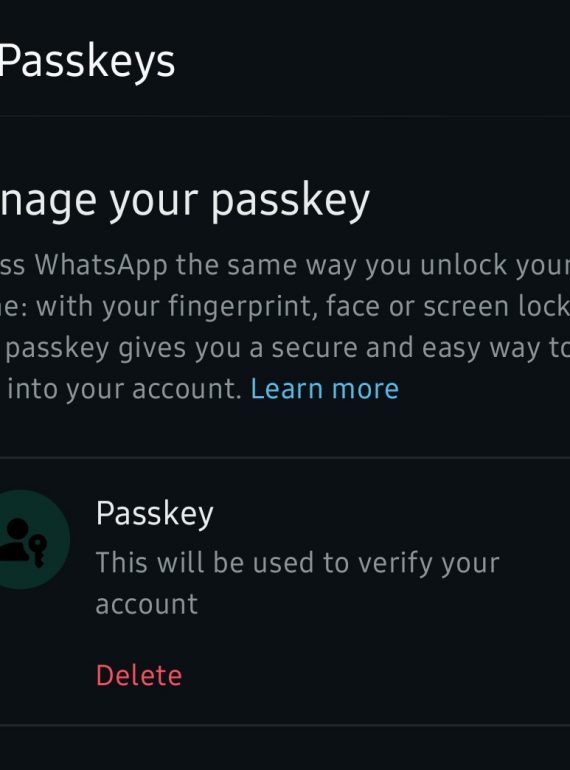
Task: Click the key symbol inside the green circle
Action: pyautogui.click(x=38, y=550)
